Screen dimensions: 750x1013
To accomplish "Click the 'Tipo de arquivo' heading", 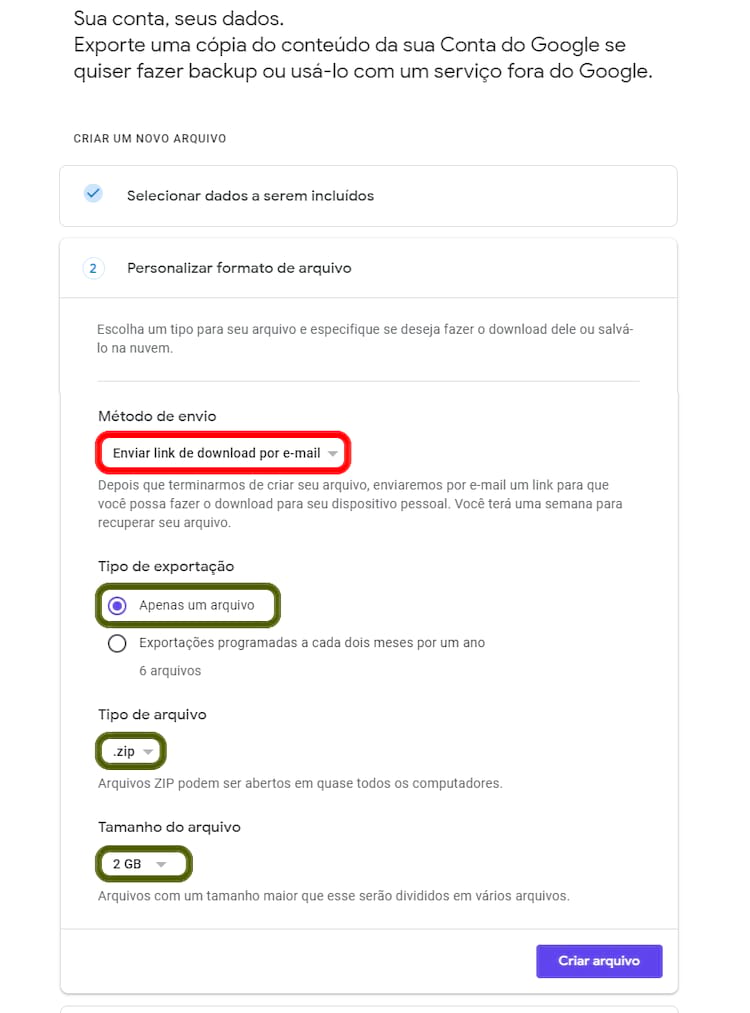I will click(x=152, y=714).
